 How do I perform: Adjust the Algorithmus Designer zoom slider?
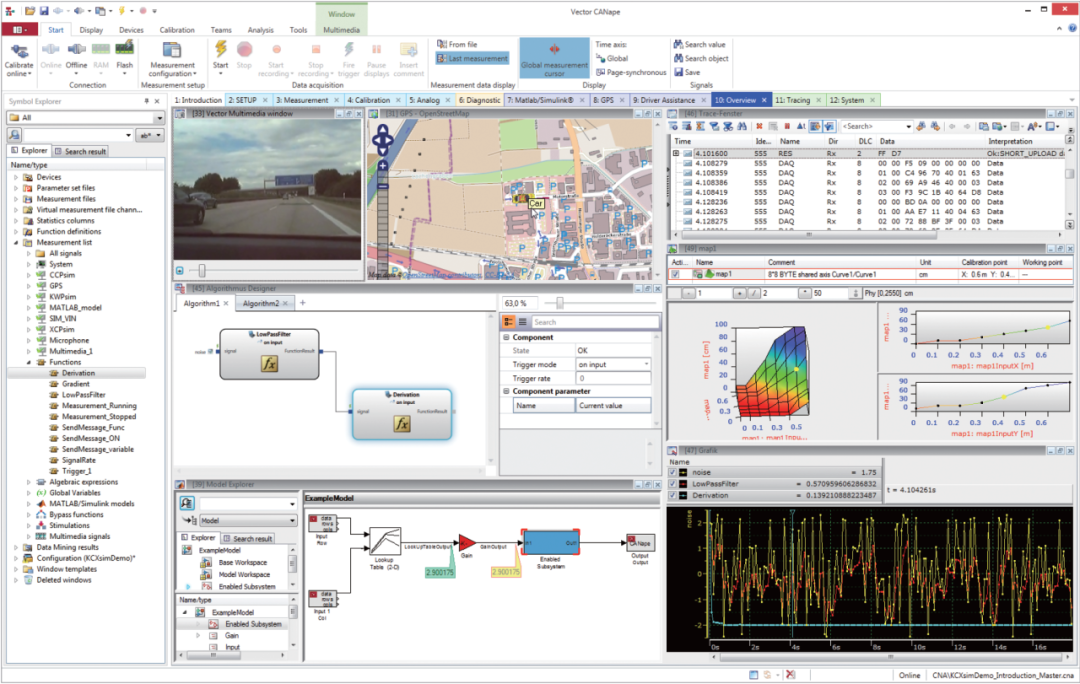click(560, 302)
